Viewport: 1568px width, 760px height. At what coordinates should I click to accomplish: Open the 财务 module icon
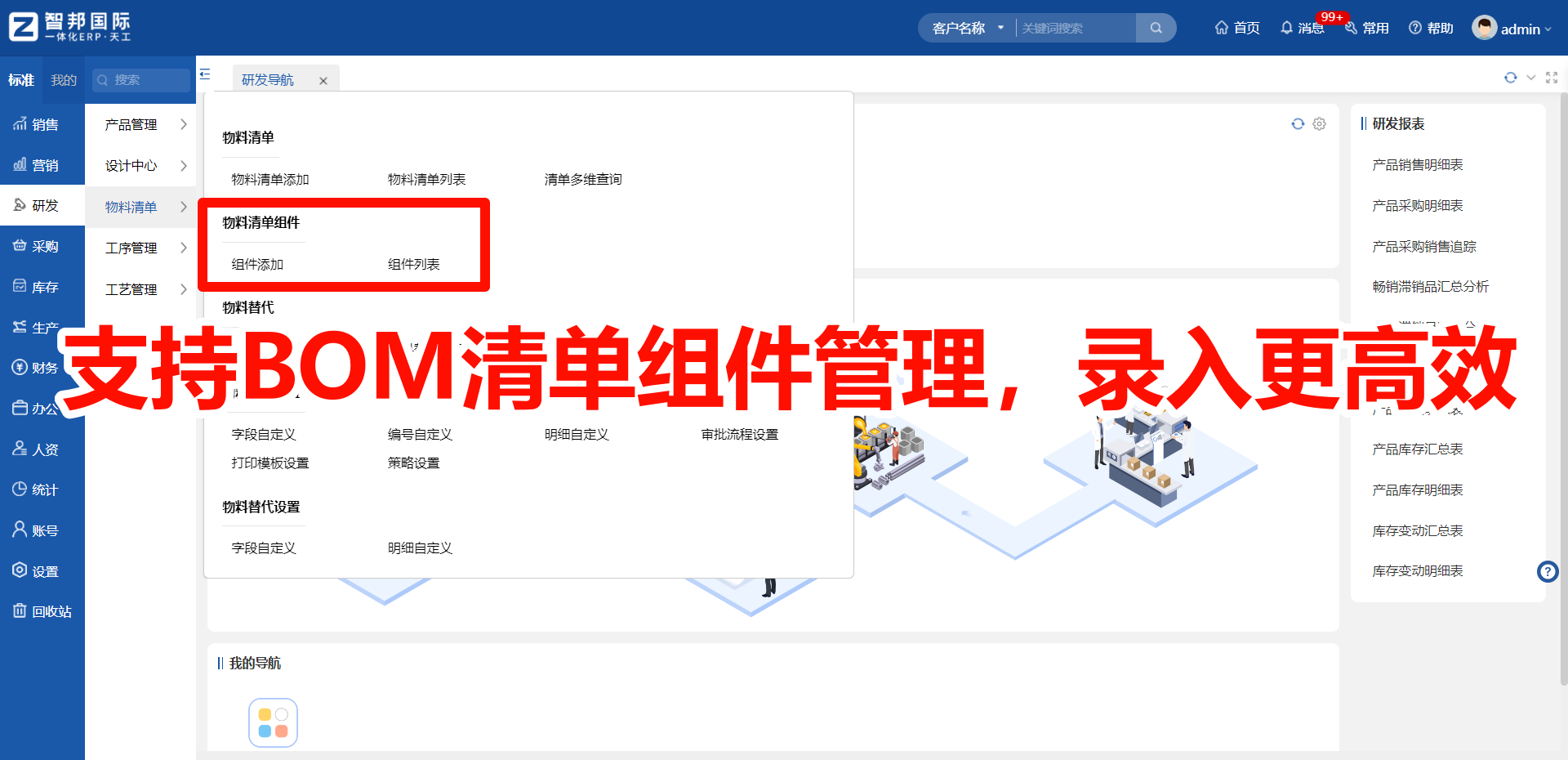point(20,367)
